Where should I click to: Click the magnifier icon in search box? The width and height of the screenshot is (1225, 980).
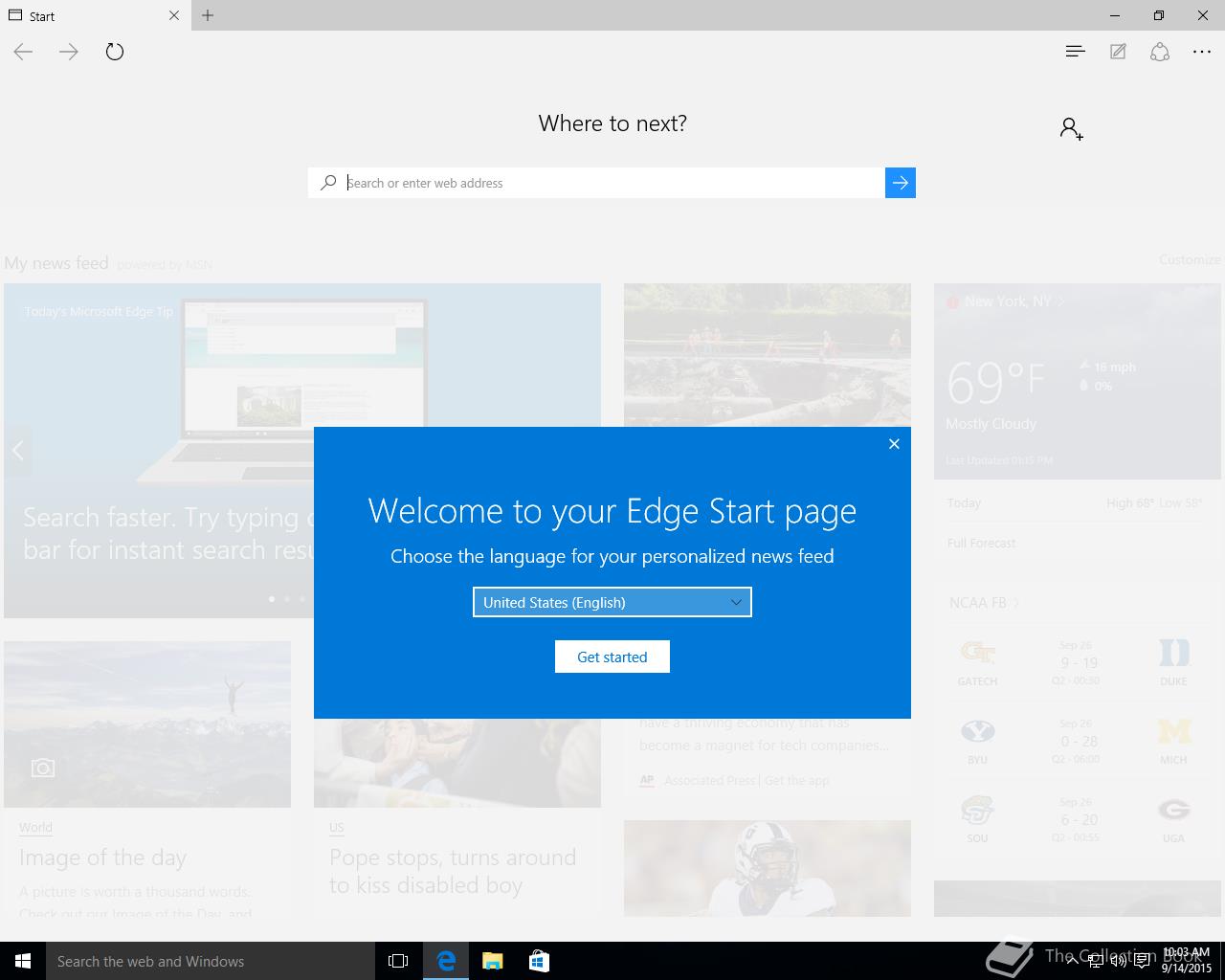[328, 183]
